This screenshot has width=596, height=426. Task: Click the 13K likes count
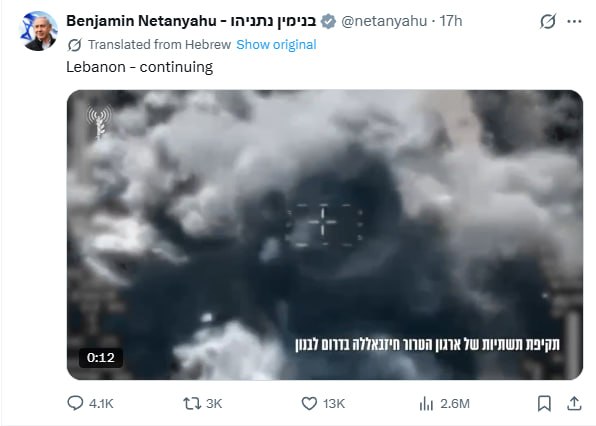[334, 404]
